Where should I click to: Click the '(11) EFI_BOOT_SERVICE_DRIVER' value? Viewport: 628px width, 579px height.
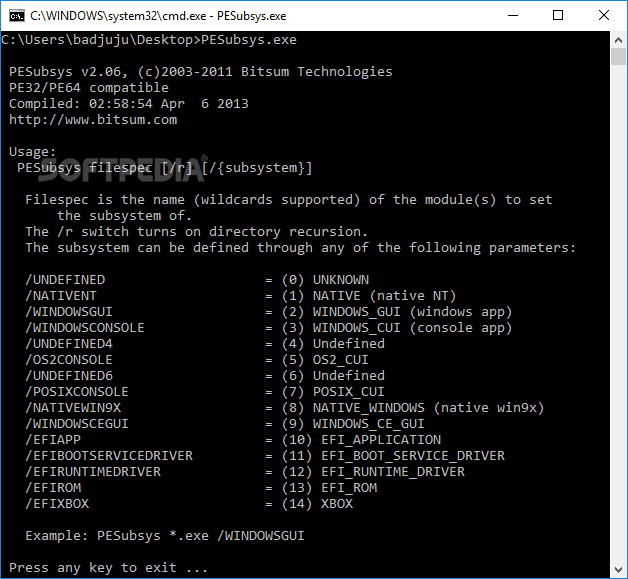click(393, 456)
